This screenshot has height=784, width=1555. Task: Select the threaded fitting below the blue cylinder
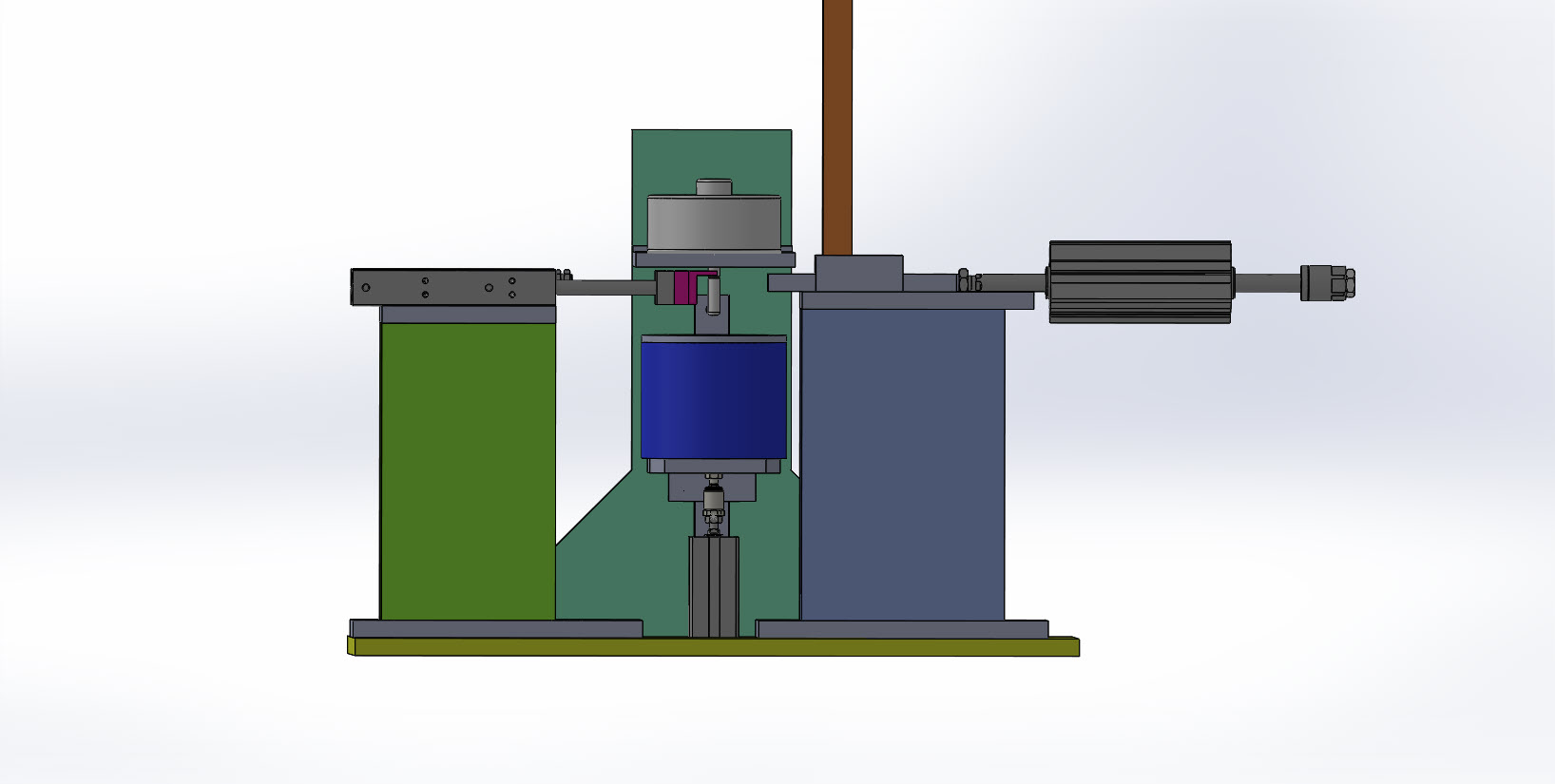pos(713,507)
